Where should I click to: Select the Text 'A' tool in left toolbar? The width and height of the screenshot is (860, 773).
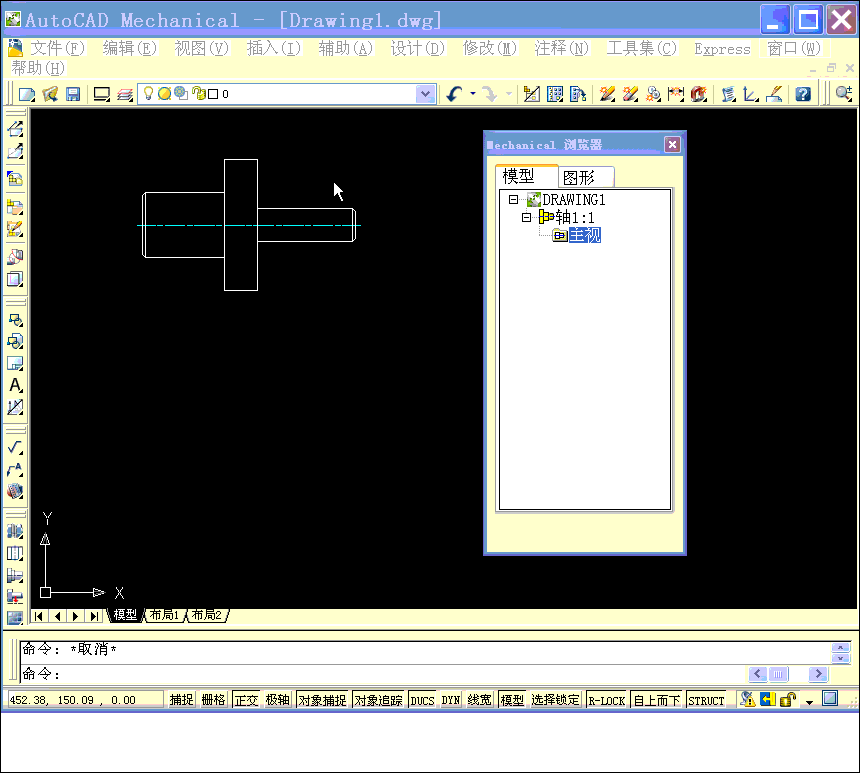15,385
